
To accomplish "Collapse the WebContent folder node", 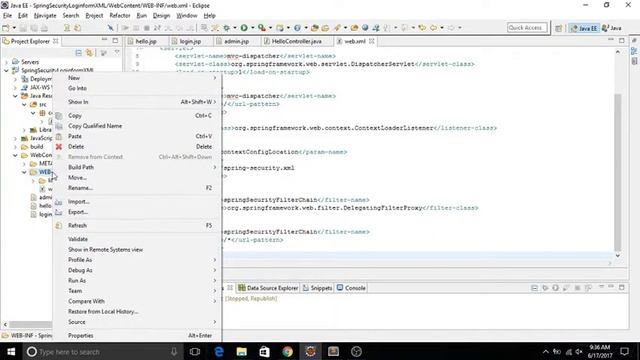I will pos(15,155).
